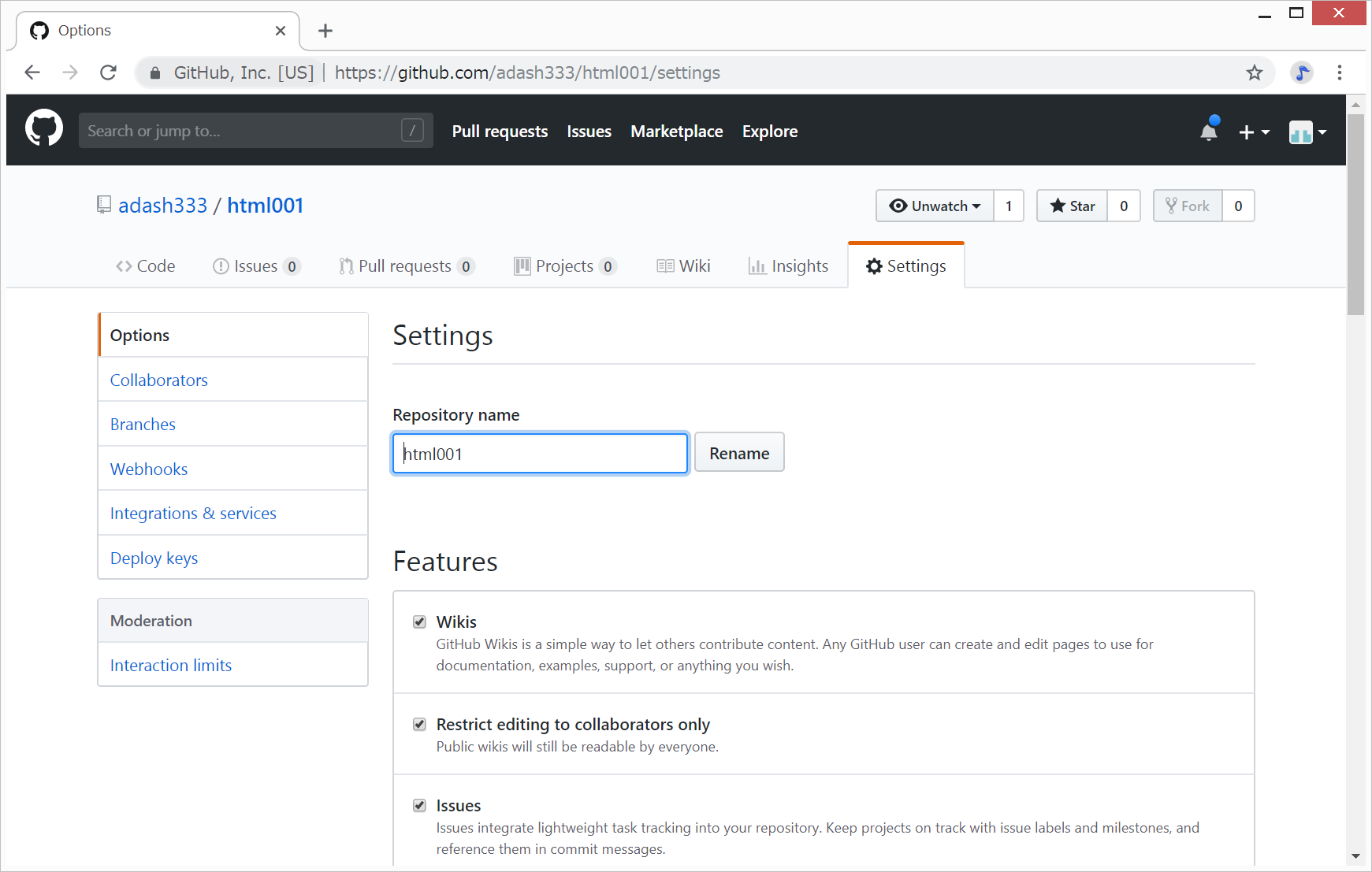Image resolution: width=1372 pixels, height=872 pixels.
Task: Uncheck the Wikis feature checkbox
Action: [419, 622]
